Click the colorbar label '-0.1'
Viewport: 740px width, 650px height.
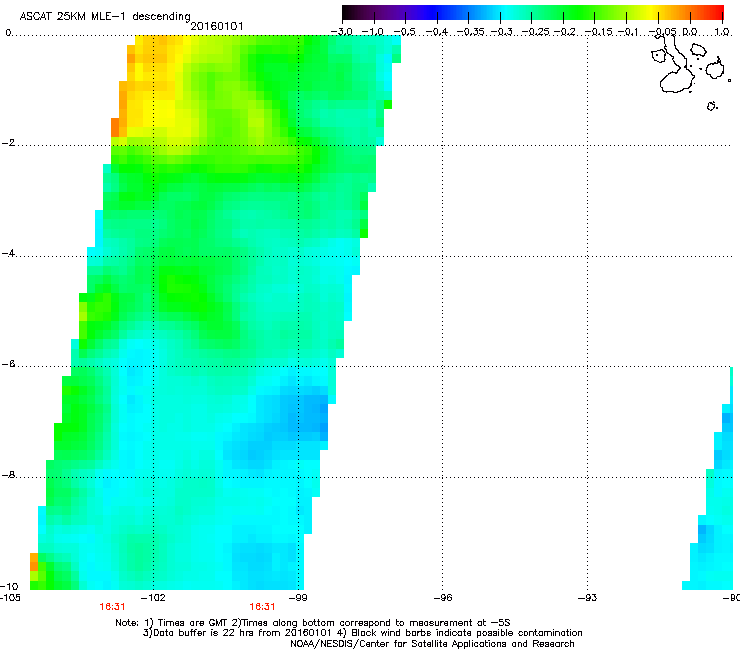(x=628, y=32)
